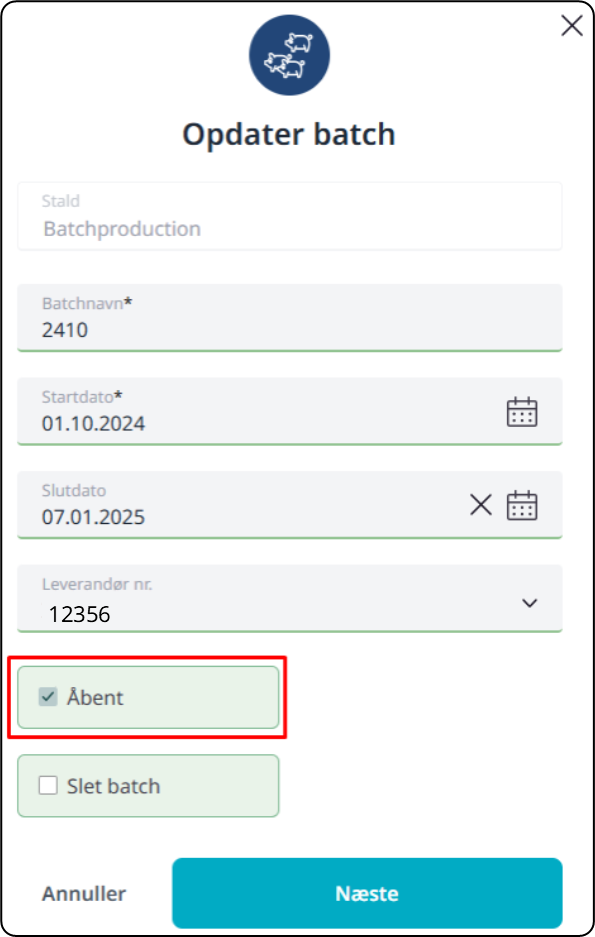This screenshot has height=937, width=595.
Task: Expand the Leverandør nr. chevron
Action: (529, 603)
